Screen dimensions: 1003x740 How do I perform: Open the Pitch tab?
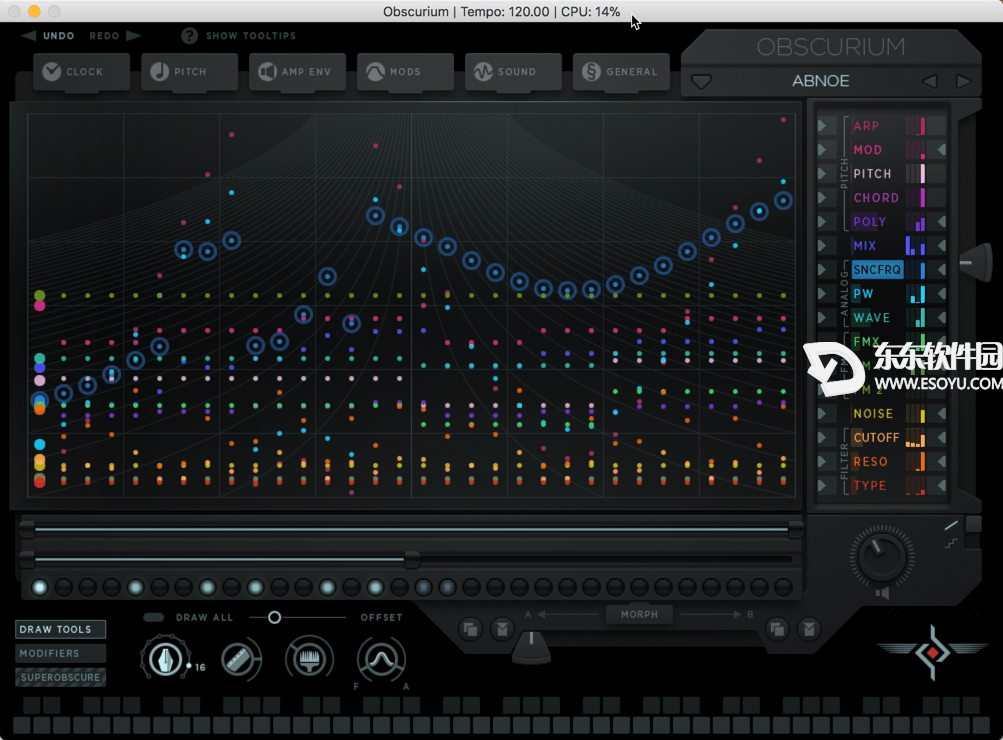189,72
